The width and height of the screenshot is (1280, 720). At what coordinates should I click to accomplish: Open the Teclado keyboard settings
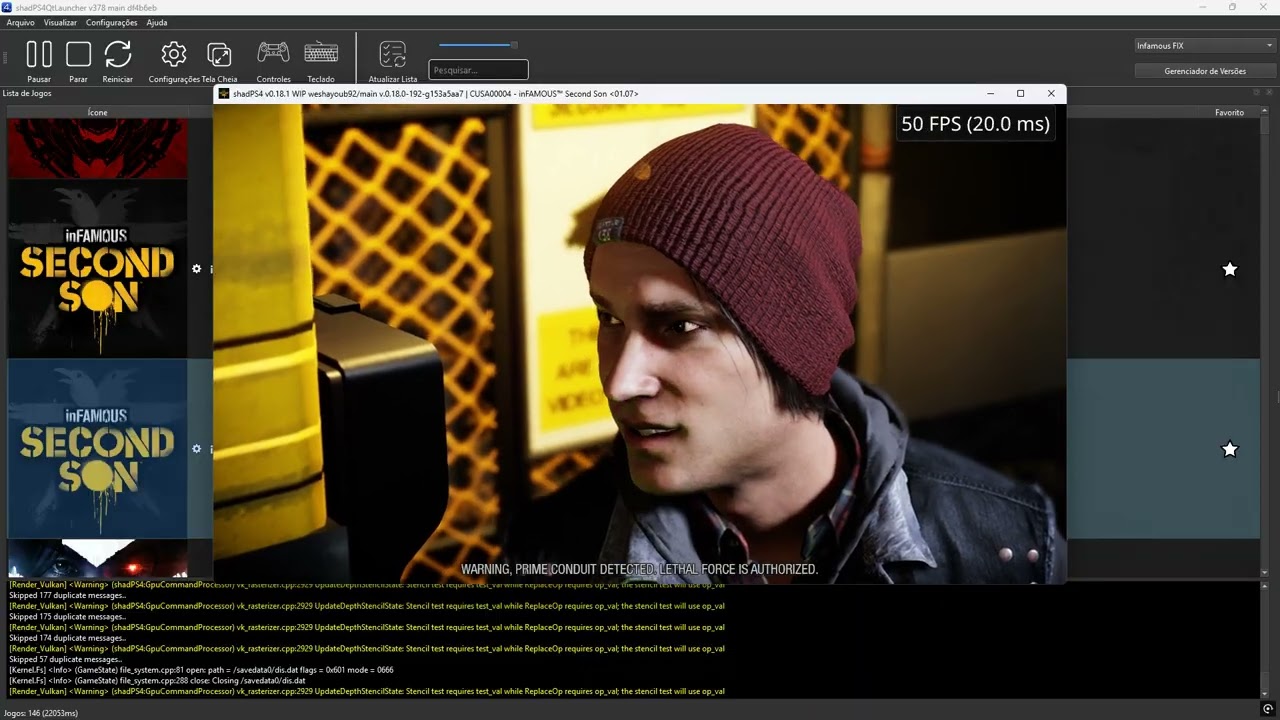tap(321, 61)
